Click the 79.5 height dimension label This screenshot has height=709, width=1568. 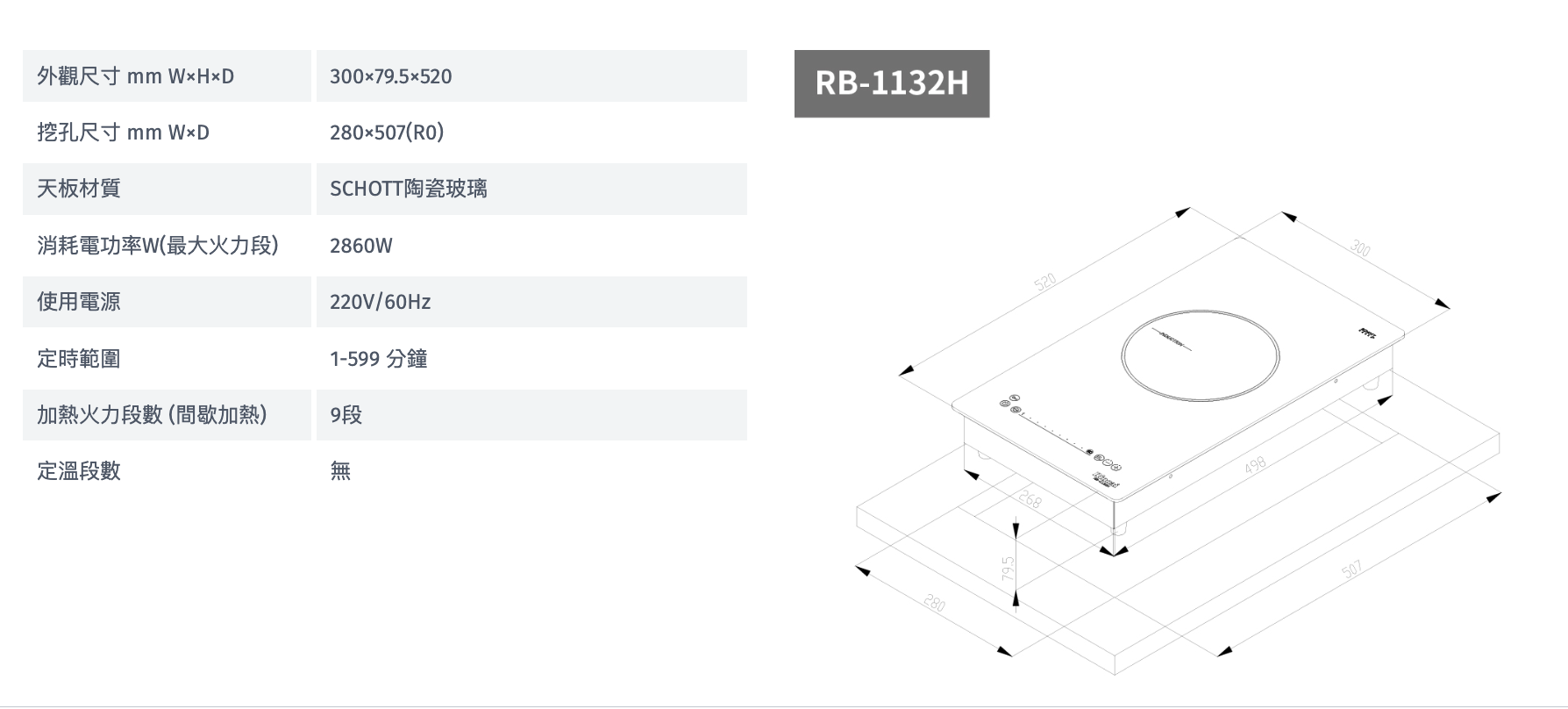pos(1009,568)
